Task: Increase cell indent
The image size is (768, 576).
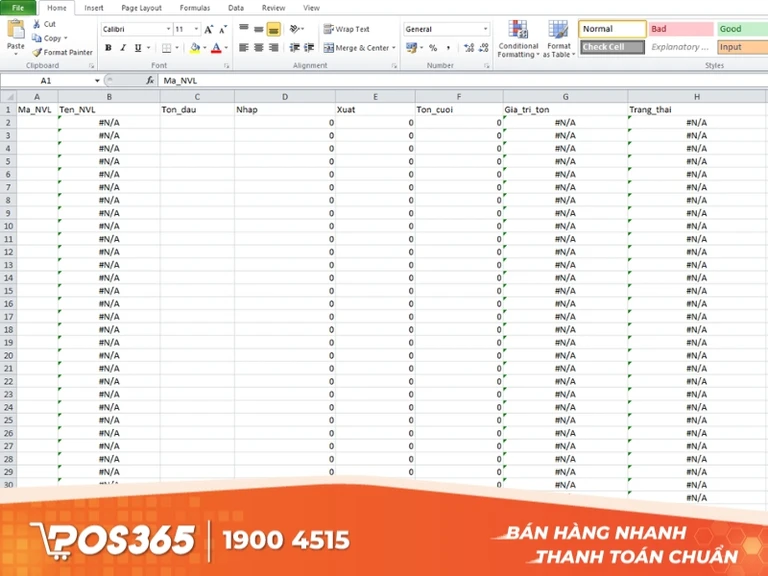Action: tap(309, 48)
